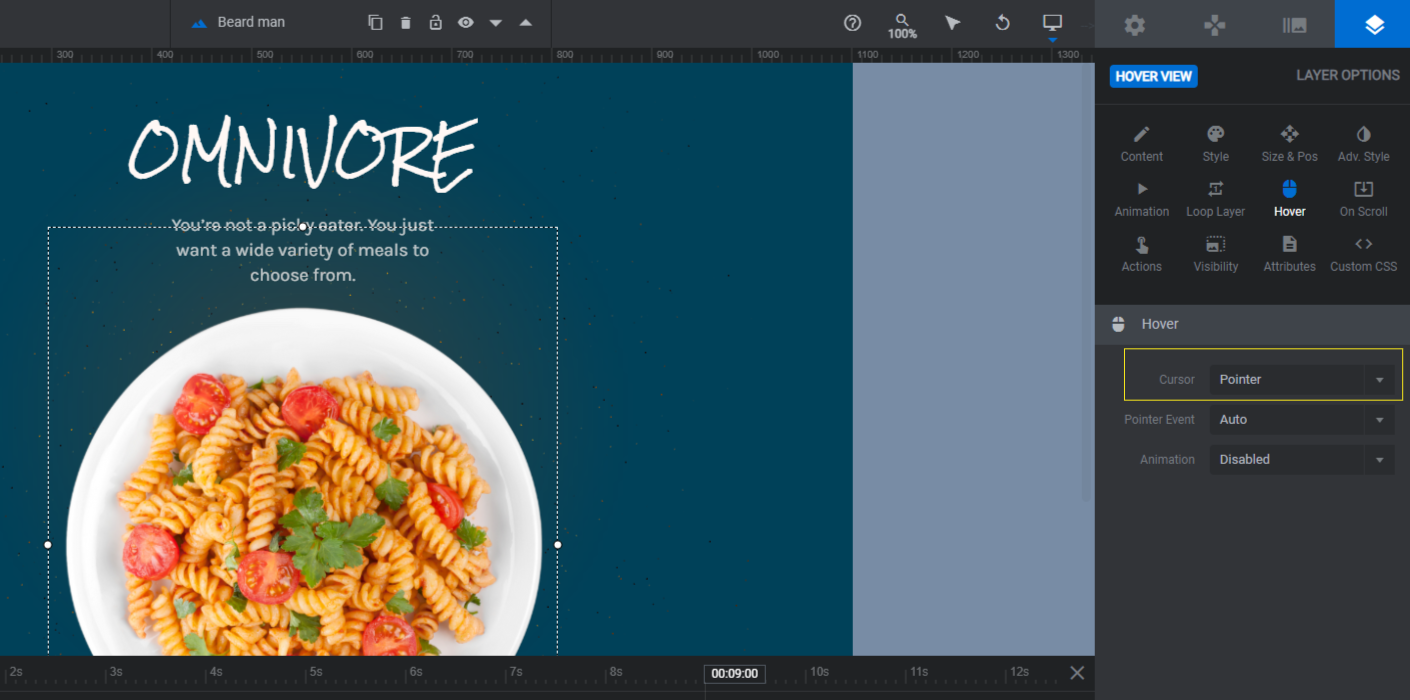Click the 00:09:00 timeline time marker

pos(734,673)
